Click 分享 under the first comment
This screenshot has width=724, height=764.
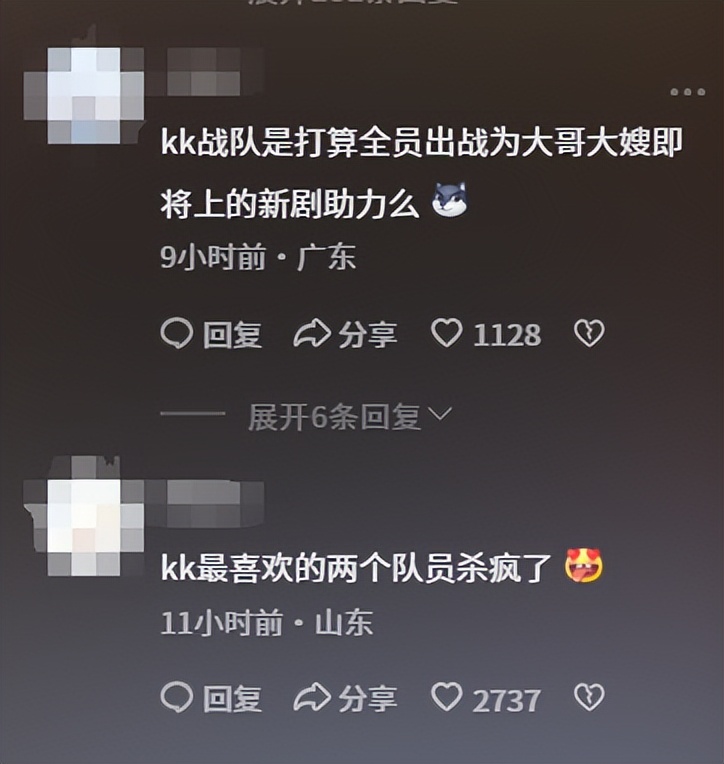[368, 335]
